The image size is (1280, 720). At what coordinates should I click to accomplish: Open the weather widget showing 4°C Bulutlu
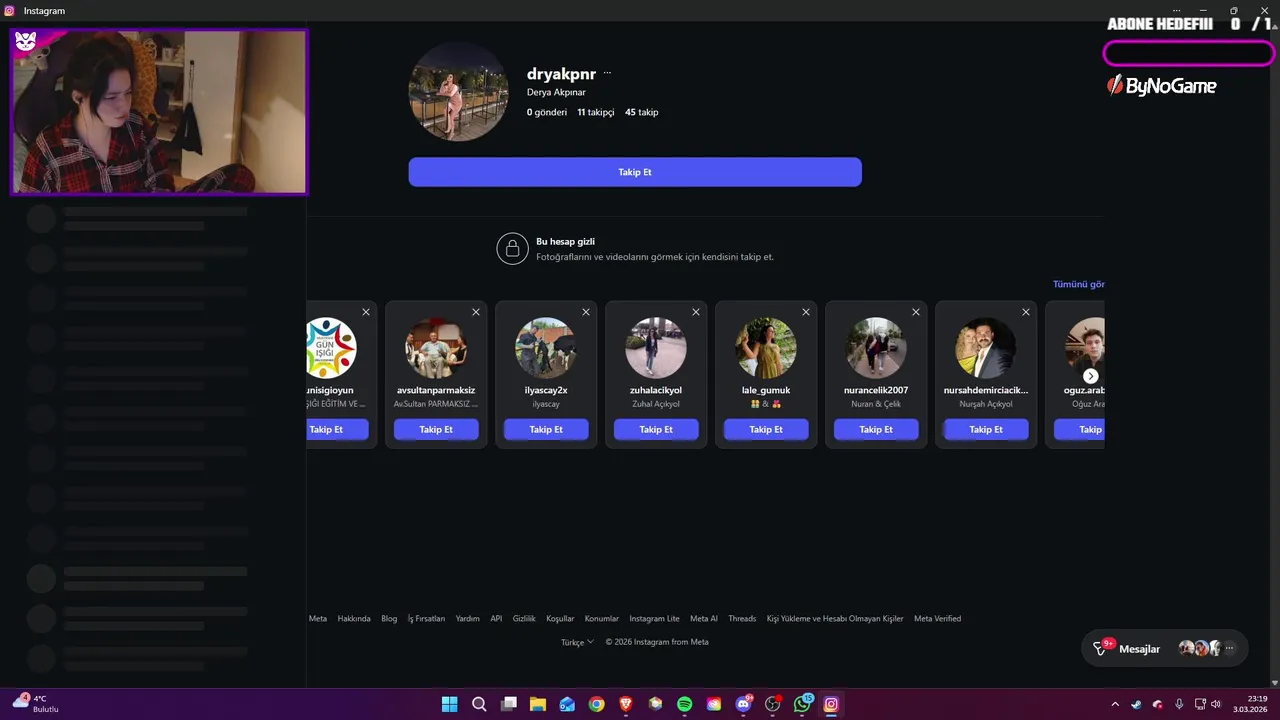click(x=36, y=704)
